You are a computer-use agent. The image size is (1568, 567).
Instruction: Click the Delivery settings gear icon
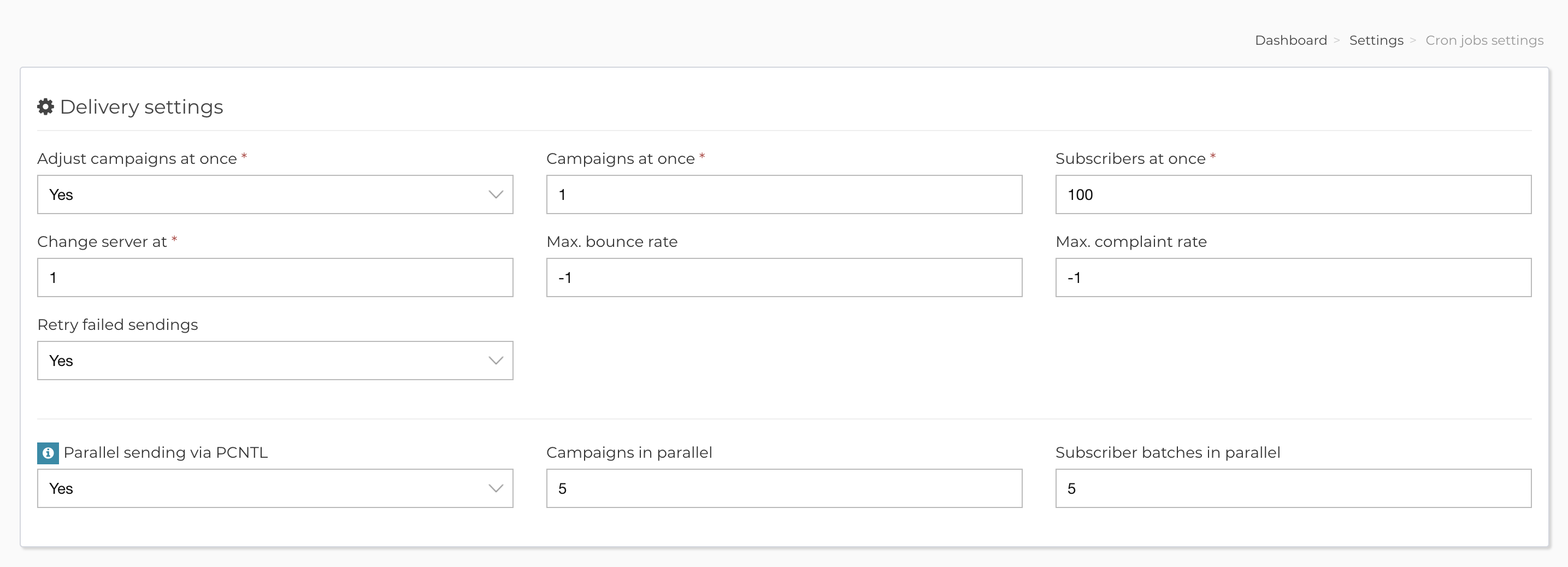(46, 107)
